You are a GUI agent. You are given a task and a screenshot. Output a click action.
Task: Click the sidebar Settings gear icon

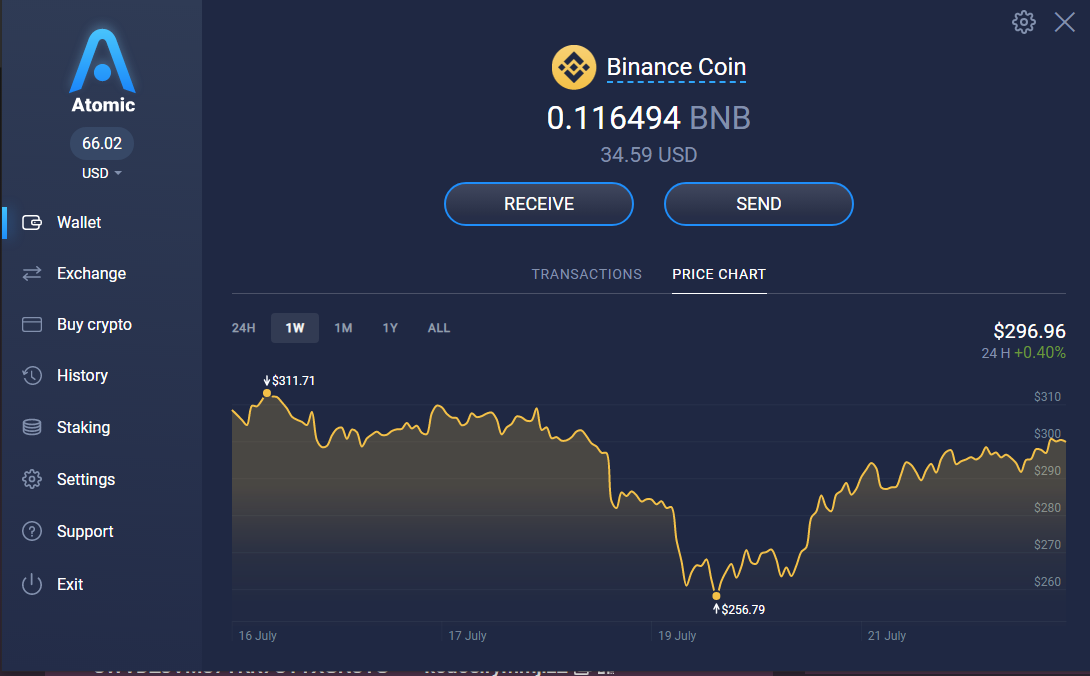coord(32,479)
